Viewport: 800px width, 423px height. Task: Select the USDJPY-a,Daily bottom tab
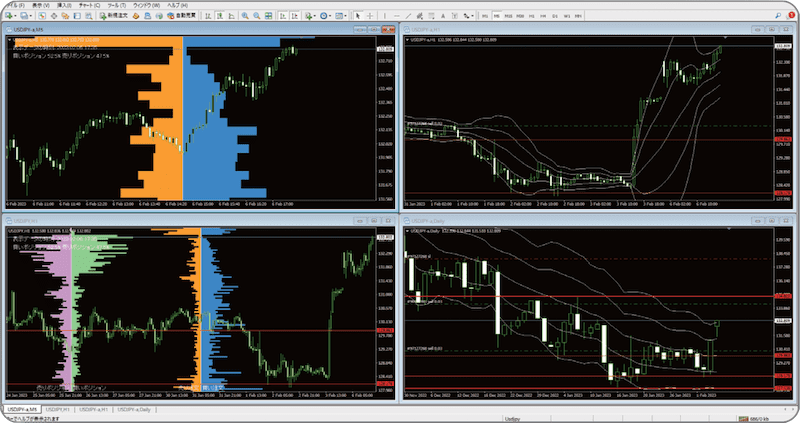(x=139, y=410)
